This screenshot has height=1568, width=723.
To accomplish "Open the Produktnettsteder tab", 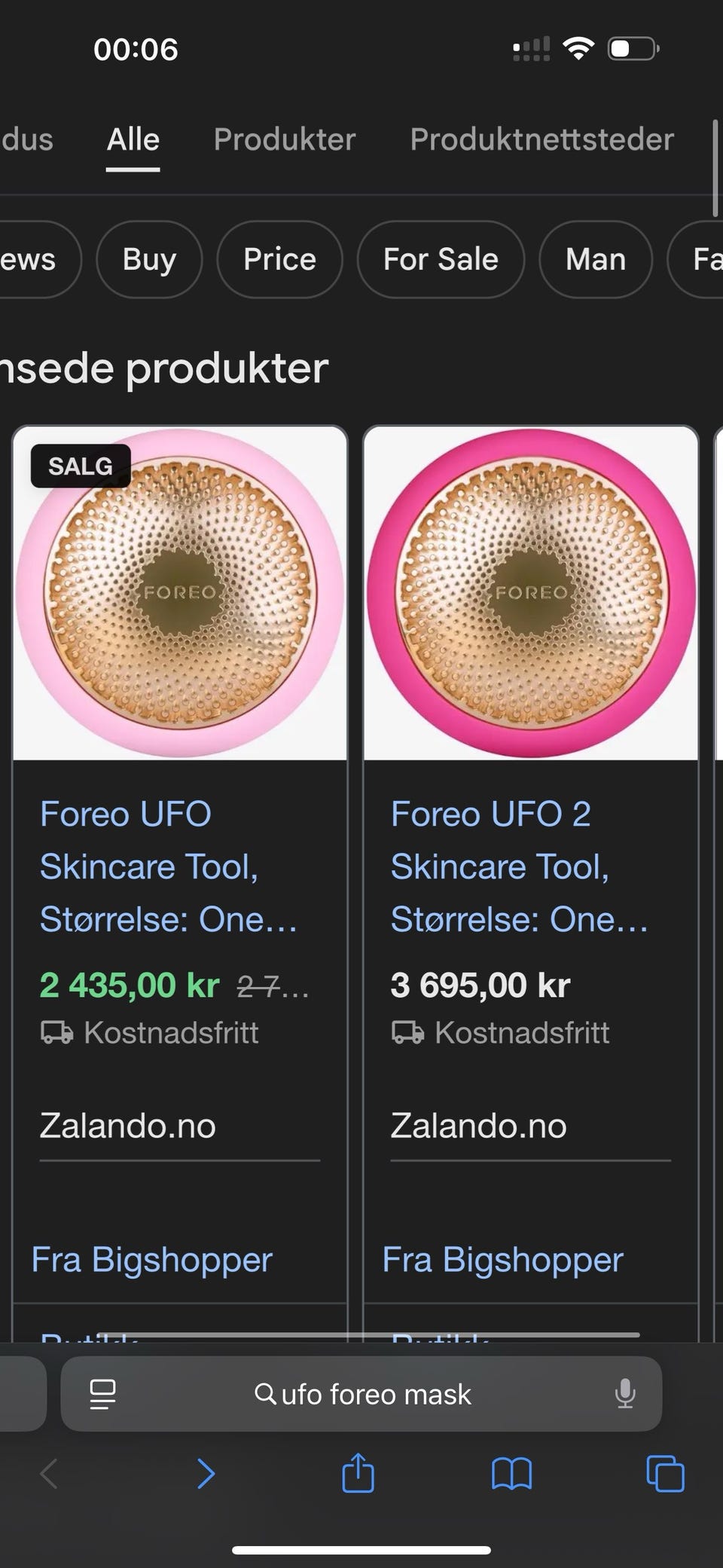I will pos(541,139).
